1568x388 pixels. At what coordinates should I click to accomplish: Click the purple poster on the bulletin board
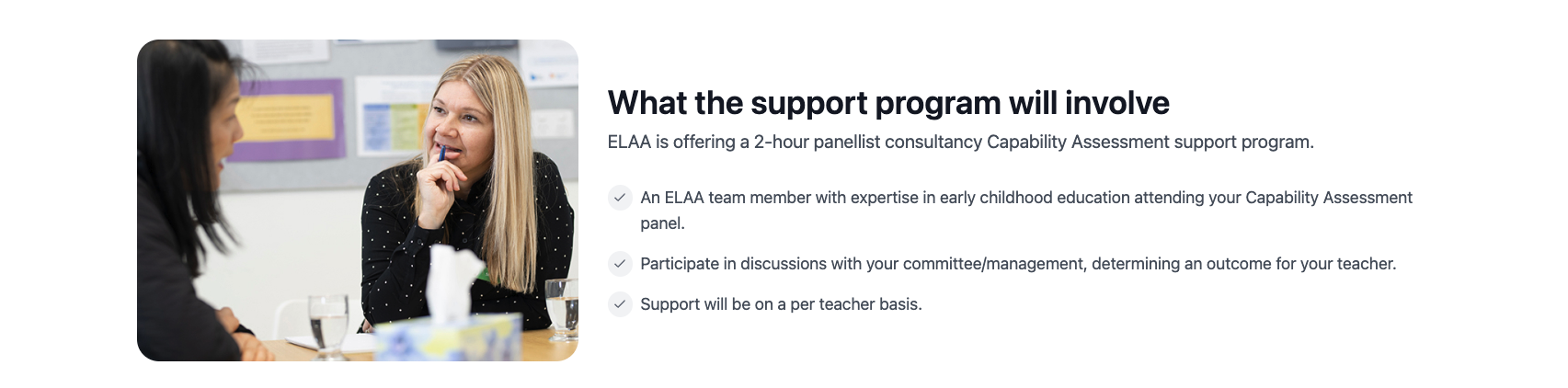click(285, 120)
